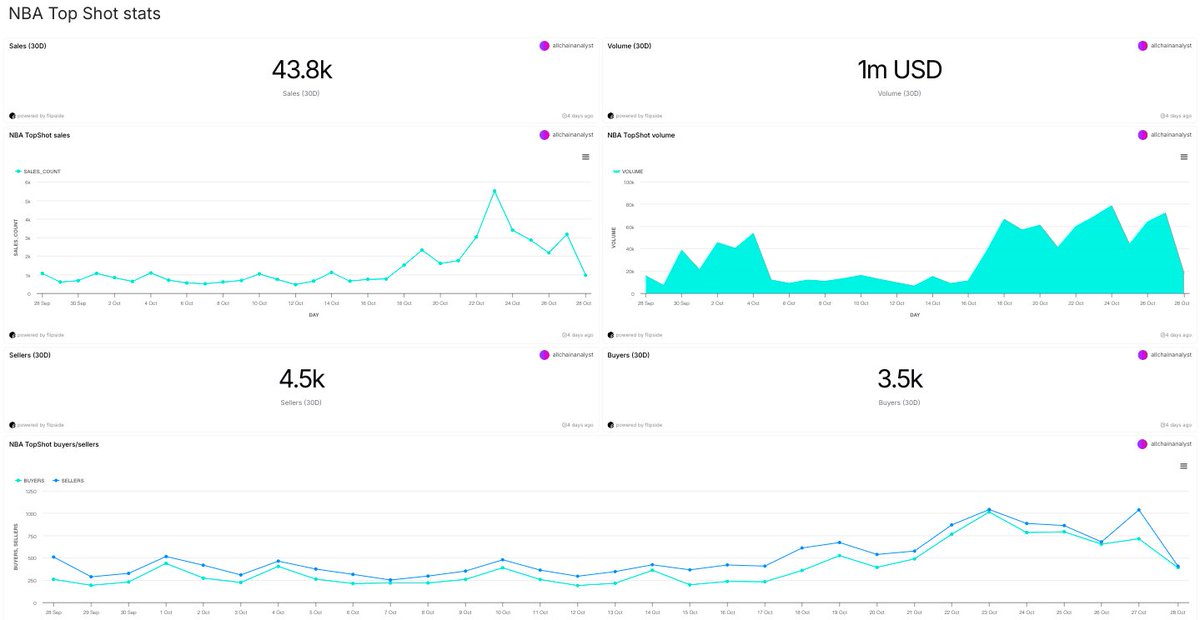Screen dimensions: 1200x620
Task: Click the flipside logo under the volume chart
Action: coord(610,335)
